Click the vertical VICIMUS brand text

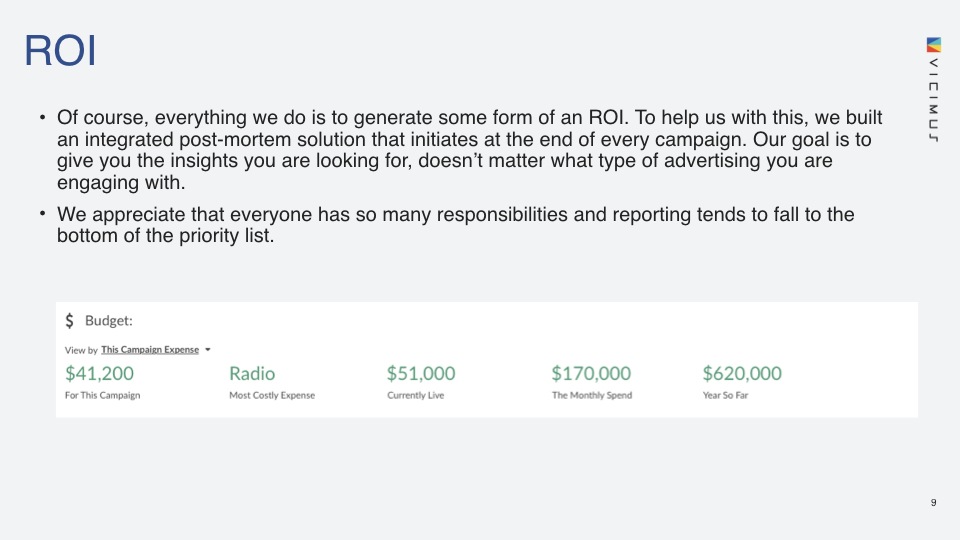point(933,100)
